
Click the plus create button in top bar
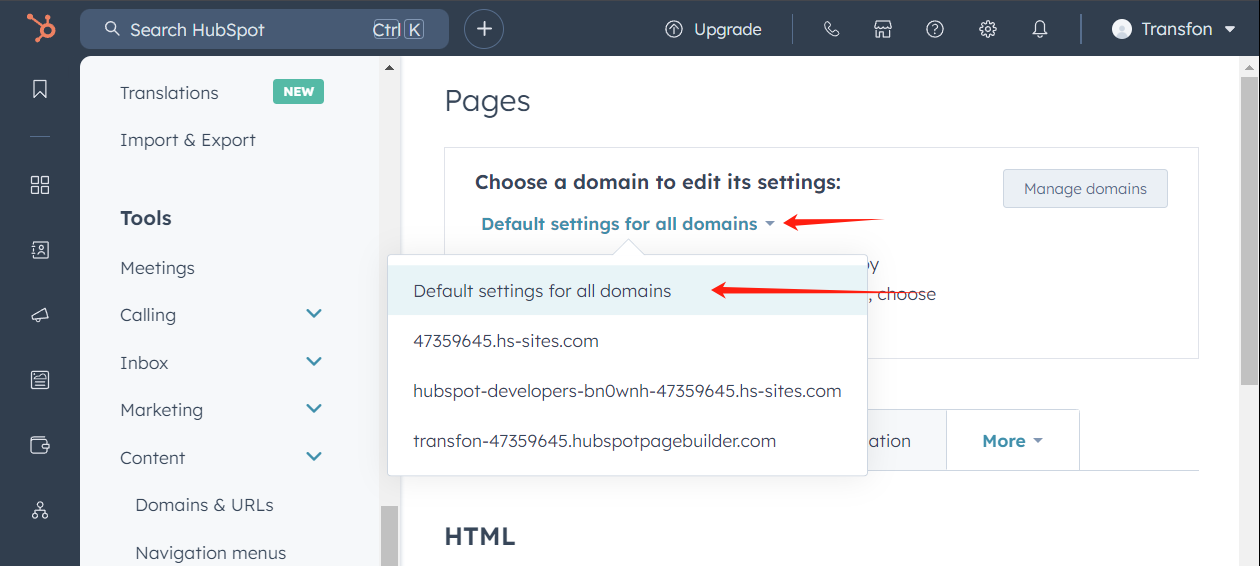click(x=484, y=29)
